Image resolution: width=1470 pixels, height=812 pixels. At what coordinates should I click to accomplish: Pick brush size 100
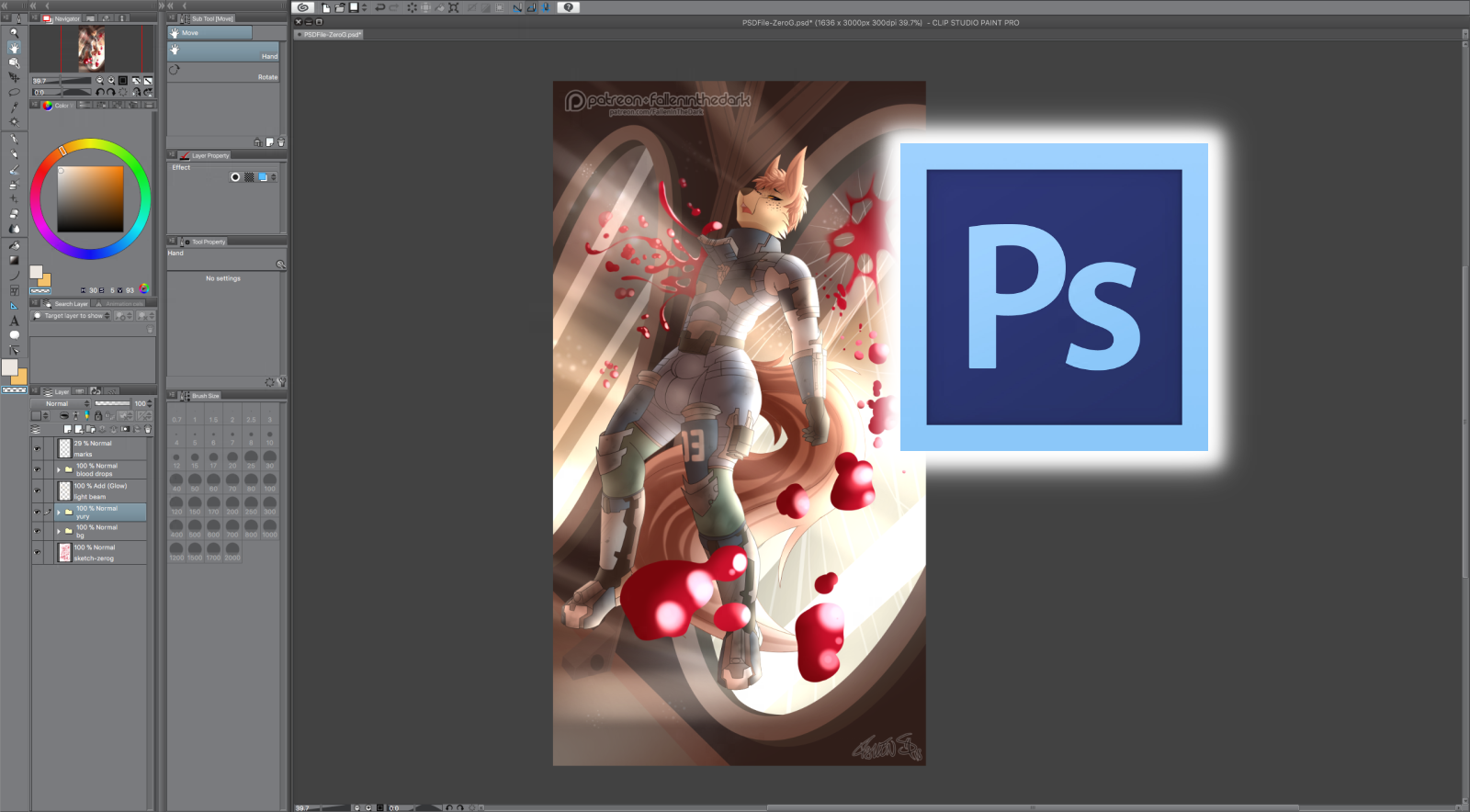[x=269, y=482]
